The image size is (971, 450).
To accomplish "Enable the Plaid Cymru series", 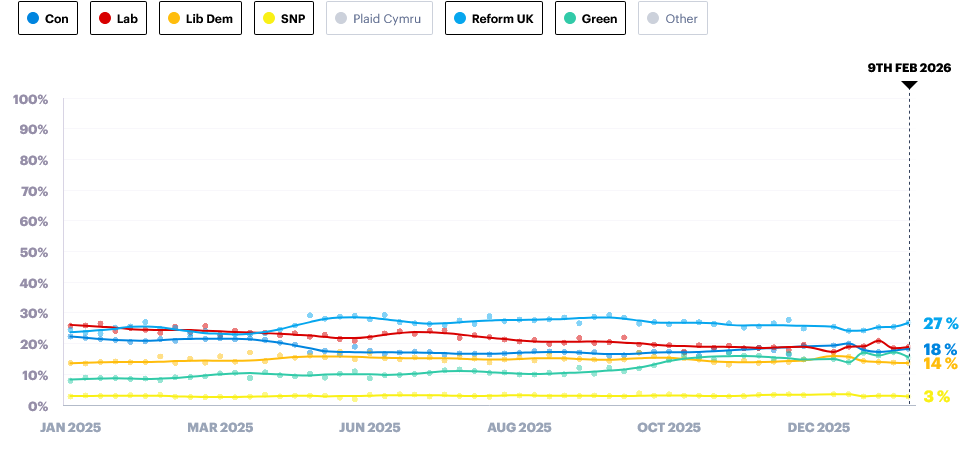I will 379,18.
